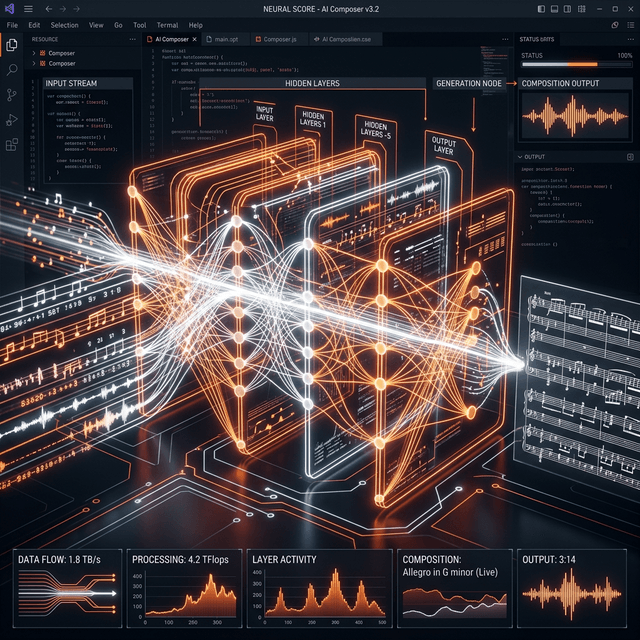Viewport: 640px width, 640px height.
Task: Open the Allegro in G minor composition chart
Action: [x=455, y=588]
